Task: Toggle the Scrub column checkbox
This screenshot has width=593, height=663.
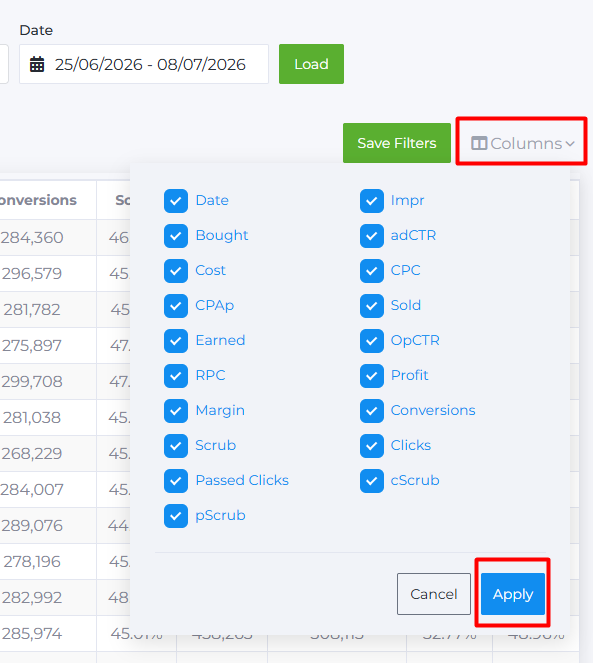Action: (176, 446)
